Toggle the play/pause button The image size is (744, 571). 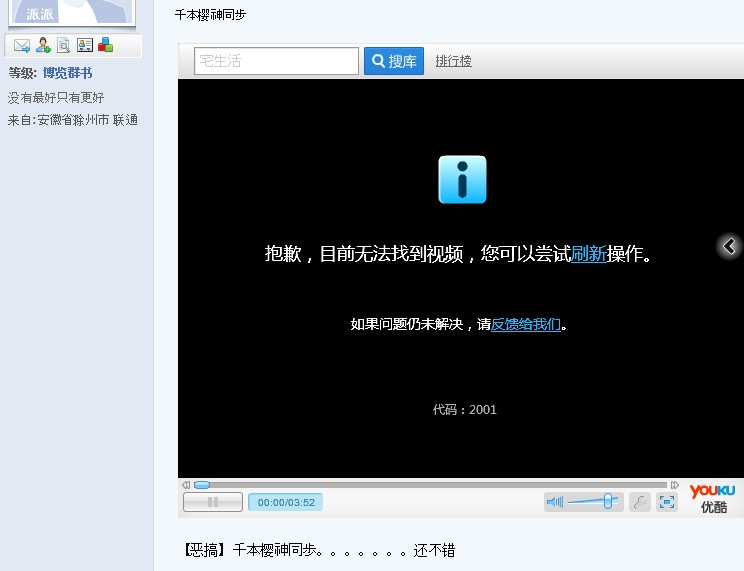pyautogui.click(x=213, y=502)
